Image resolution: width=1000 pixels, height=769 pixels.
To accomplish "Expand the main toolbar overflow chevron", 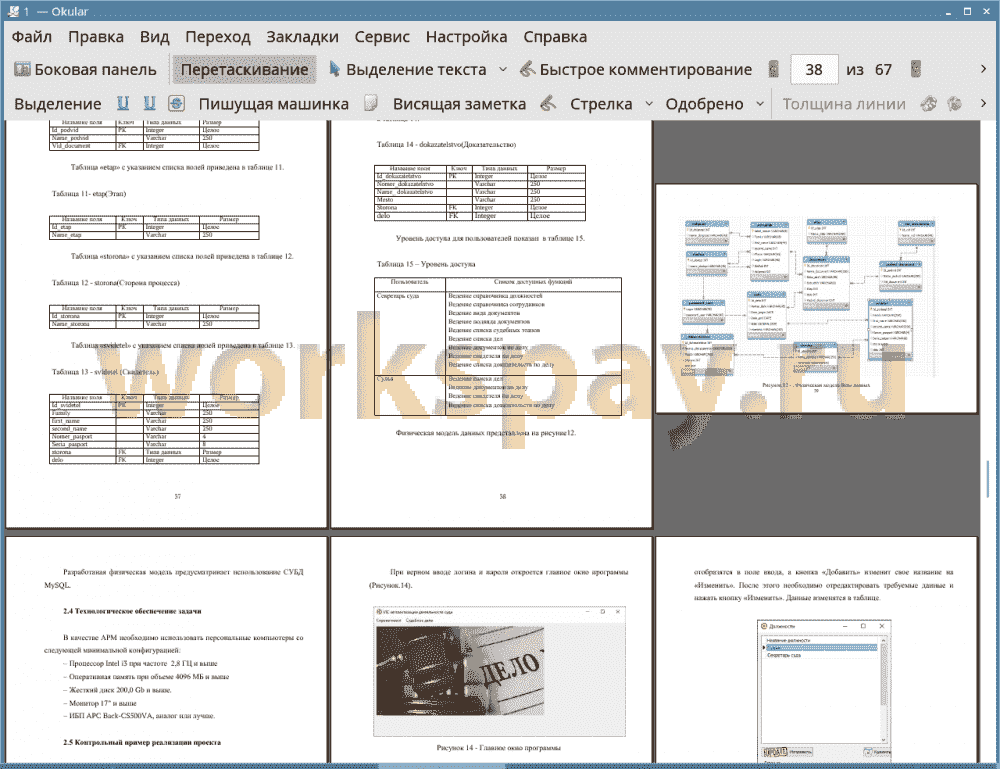I will tap(983, 69).
